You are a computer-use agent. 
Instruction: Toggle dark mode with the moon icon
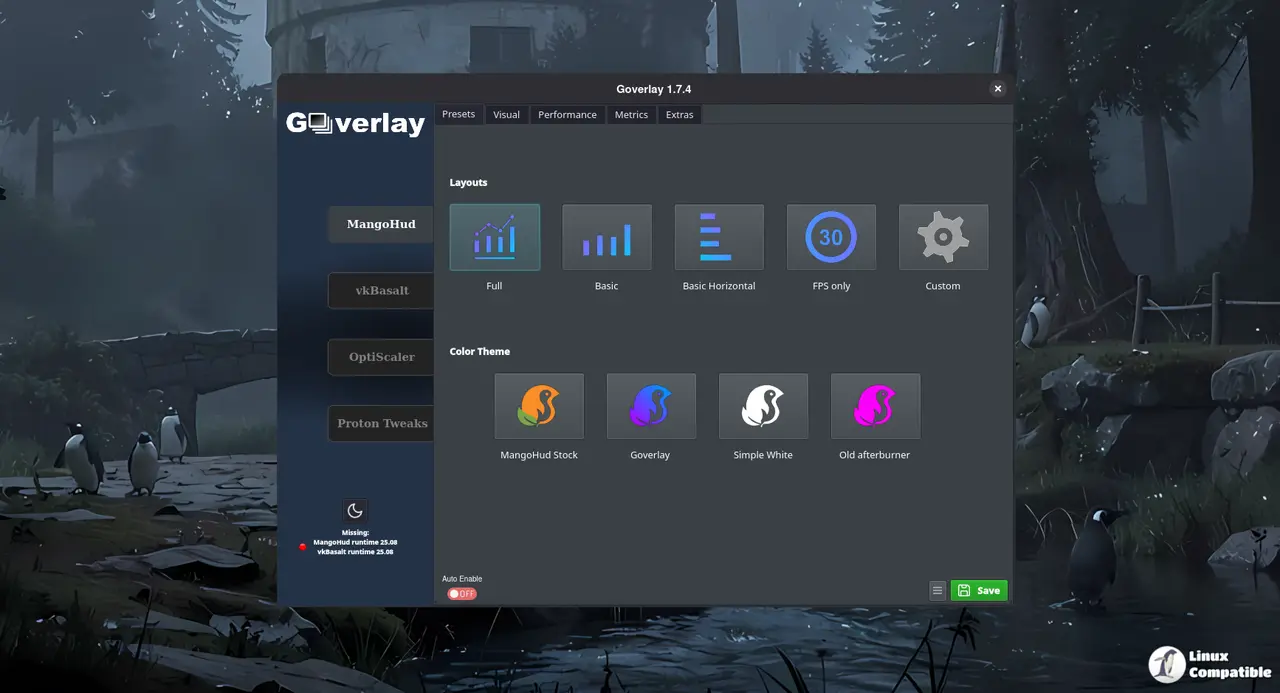tap(355, 511)
